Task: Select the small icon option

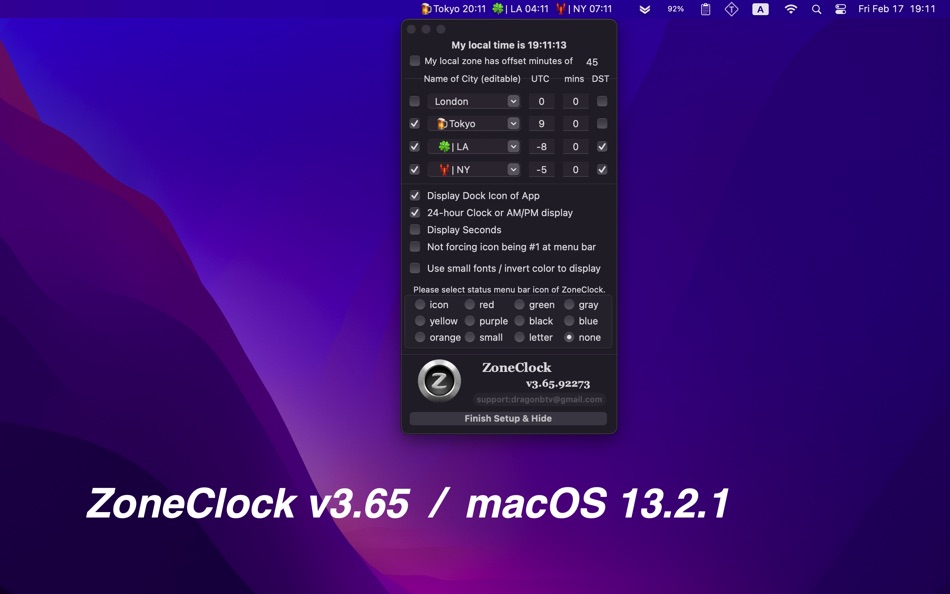Action: coord(470,338)
